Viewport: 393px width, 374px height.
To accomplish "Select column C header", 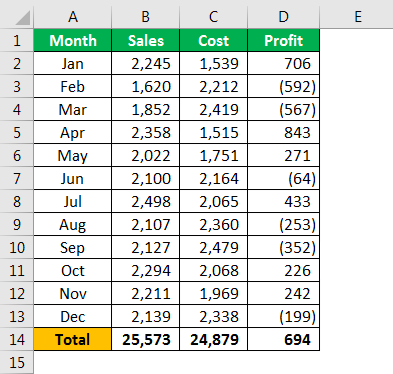I will 214,17.
